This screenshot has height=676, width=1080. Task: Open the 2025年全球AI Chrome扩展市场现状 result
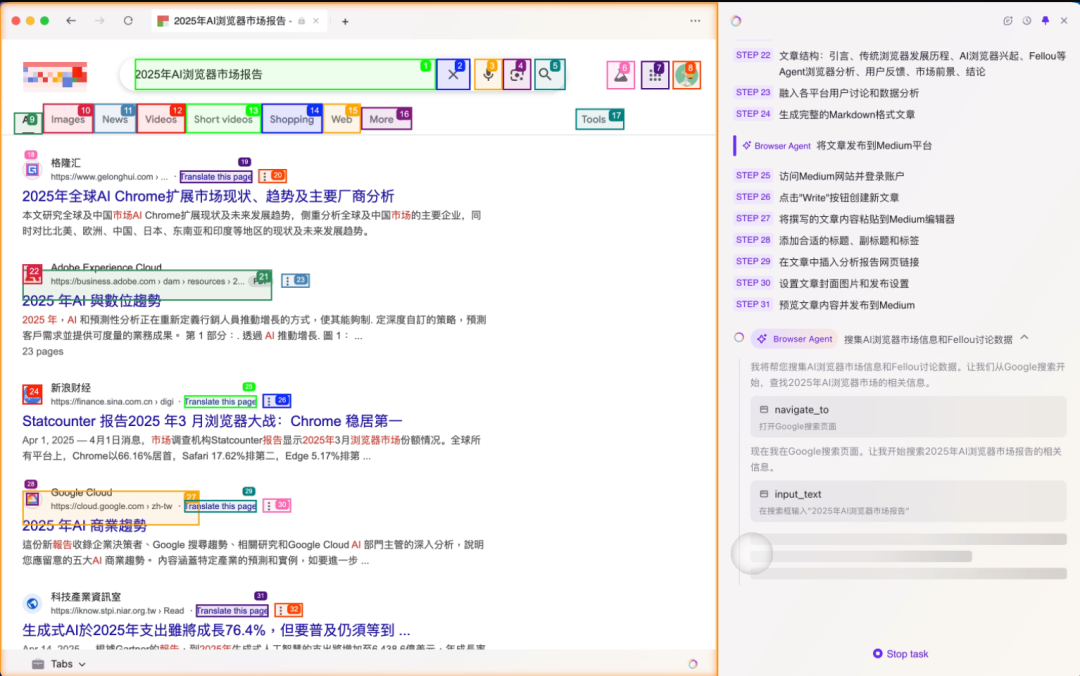208,196
